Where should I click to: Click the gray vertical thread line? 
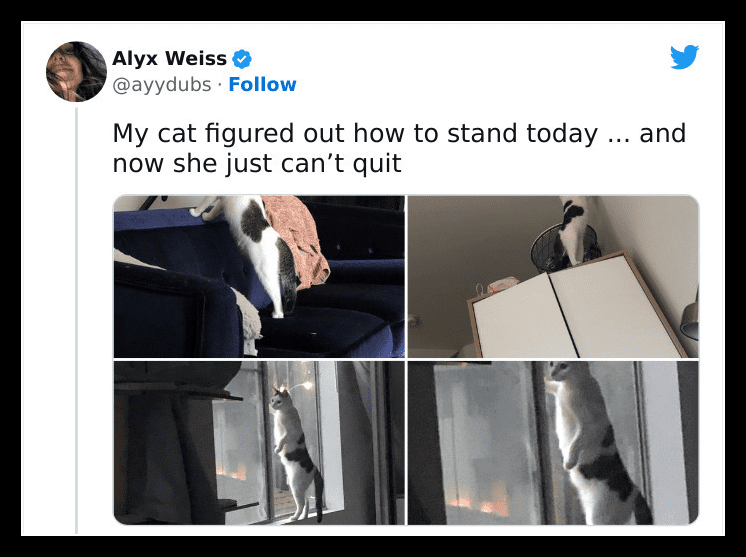(77, 321)
